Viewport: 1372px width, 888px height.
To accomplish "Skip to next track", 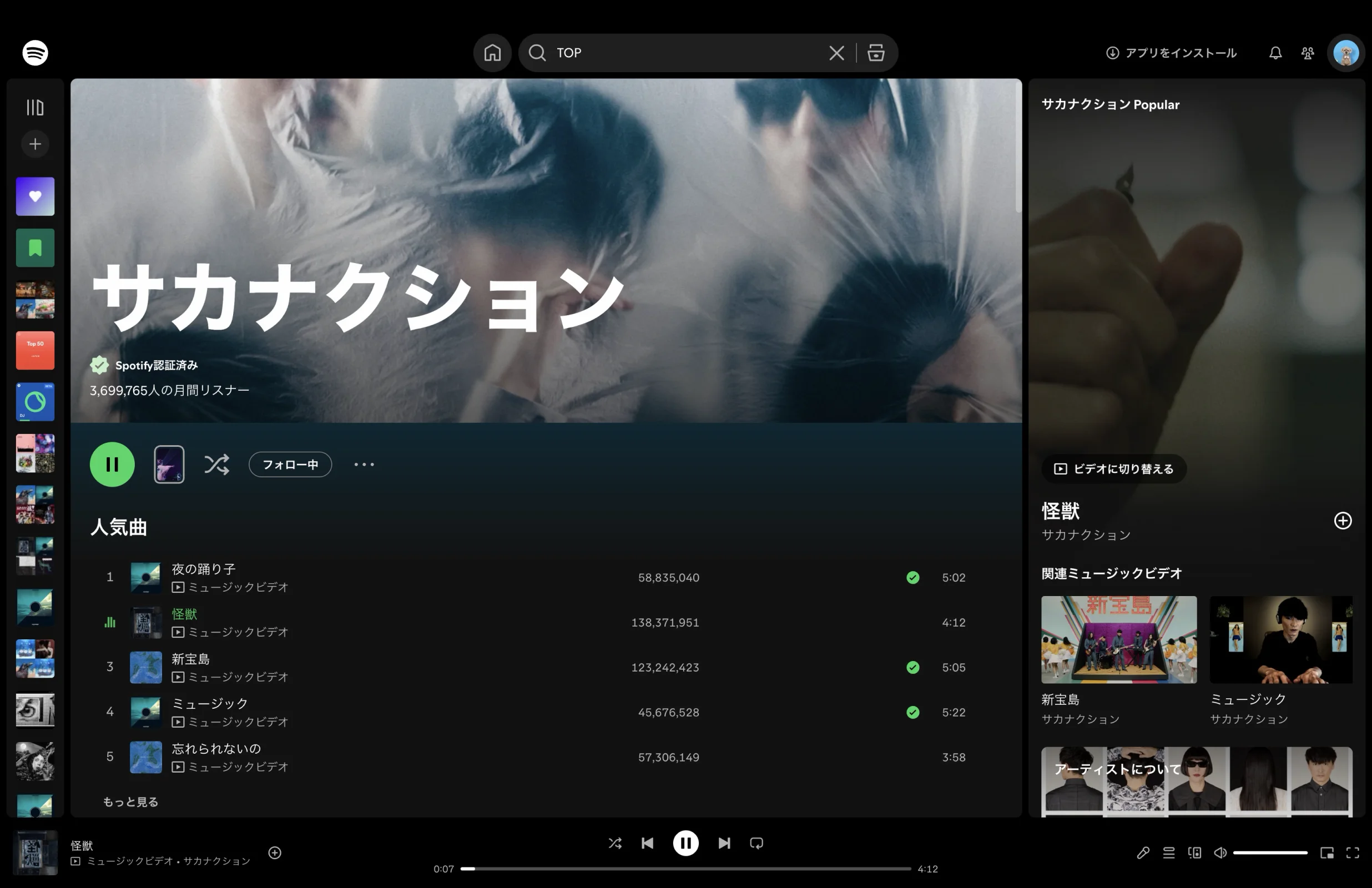I will coord(724,843).
